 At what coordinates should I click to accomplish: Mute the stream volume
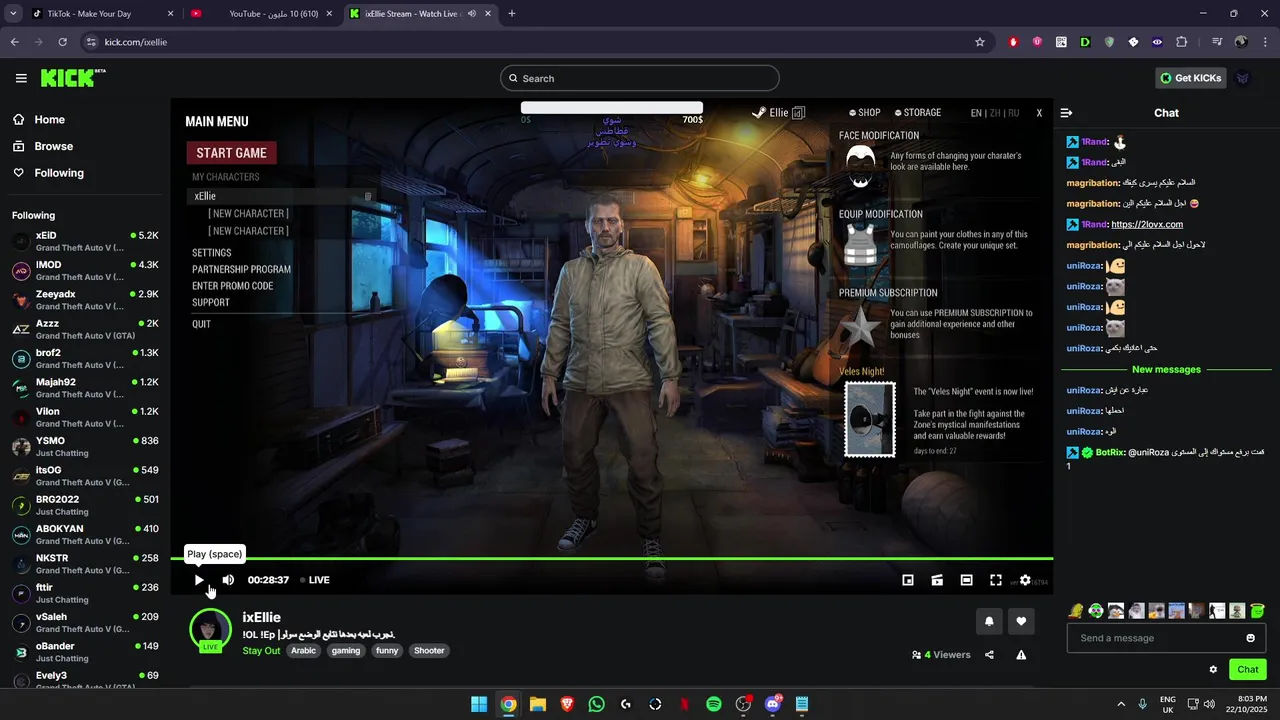click(x=228, y=580)
